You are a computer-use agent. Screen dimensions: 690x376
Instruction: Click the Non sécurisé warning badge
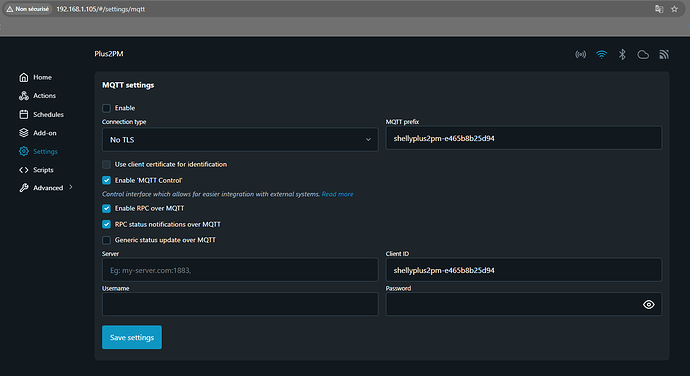(x=27, y=9)
